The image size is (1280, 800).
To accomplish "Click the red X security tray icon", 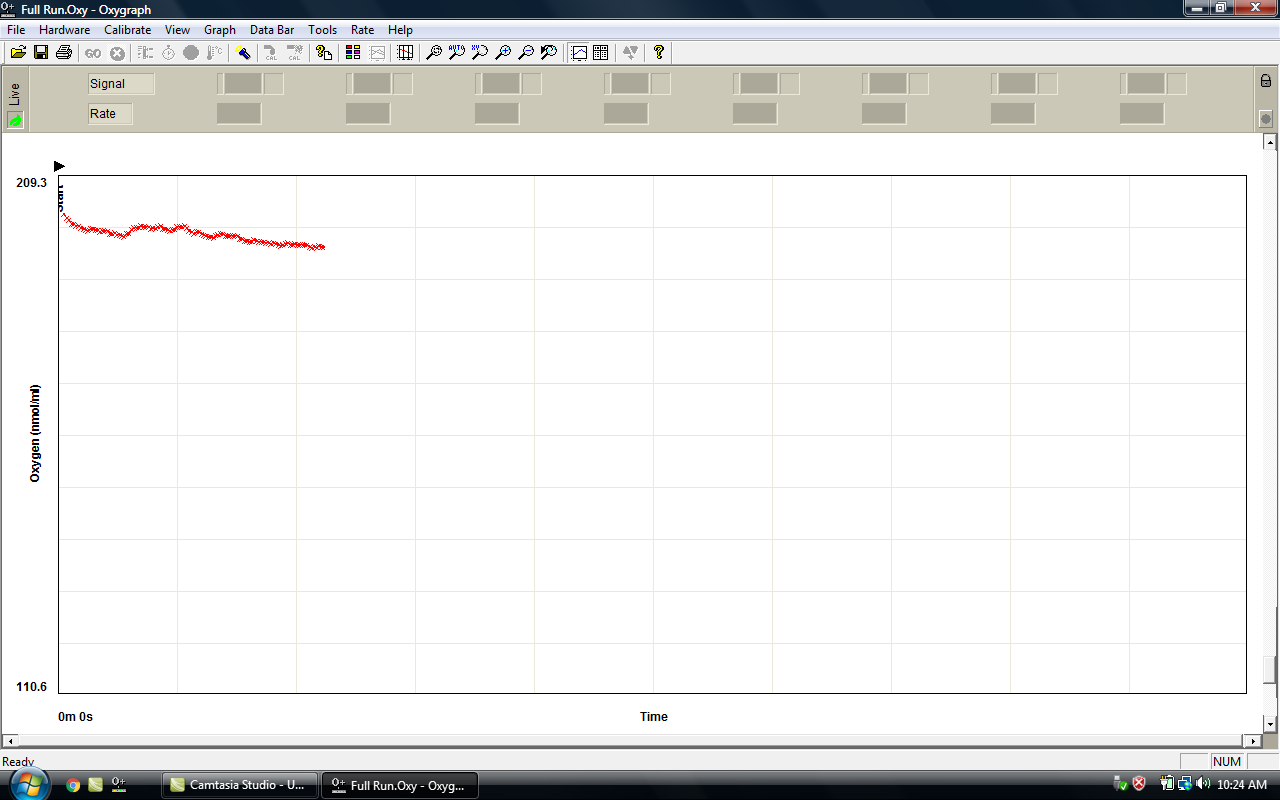I will [x=1139, y=784].
